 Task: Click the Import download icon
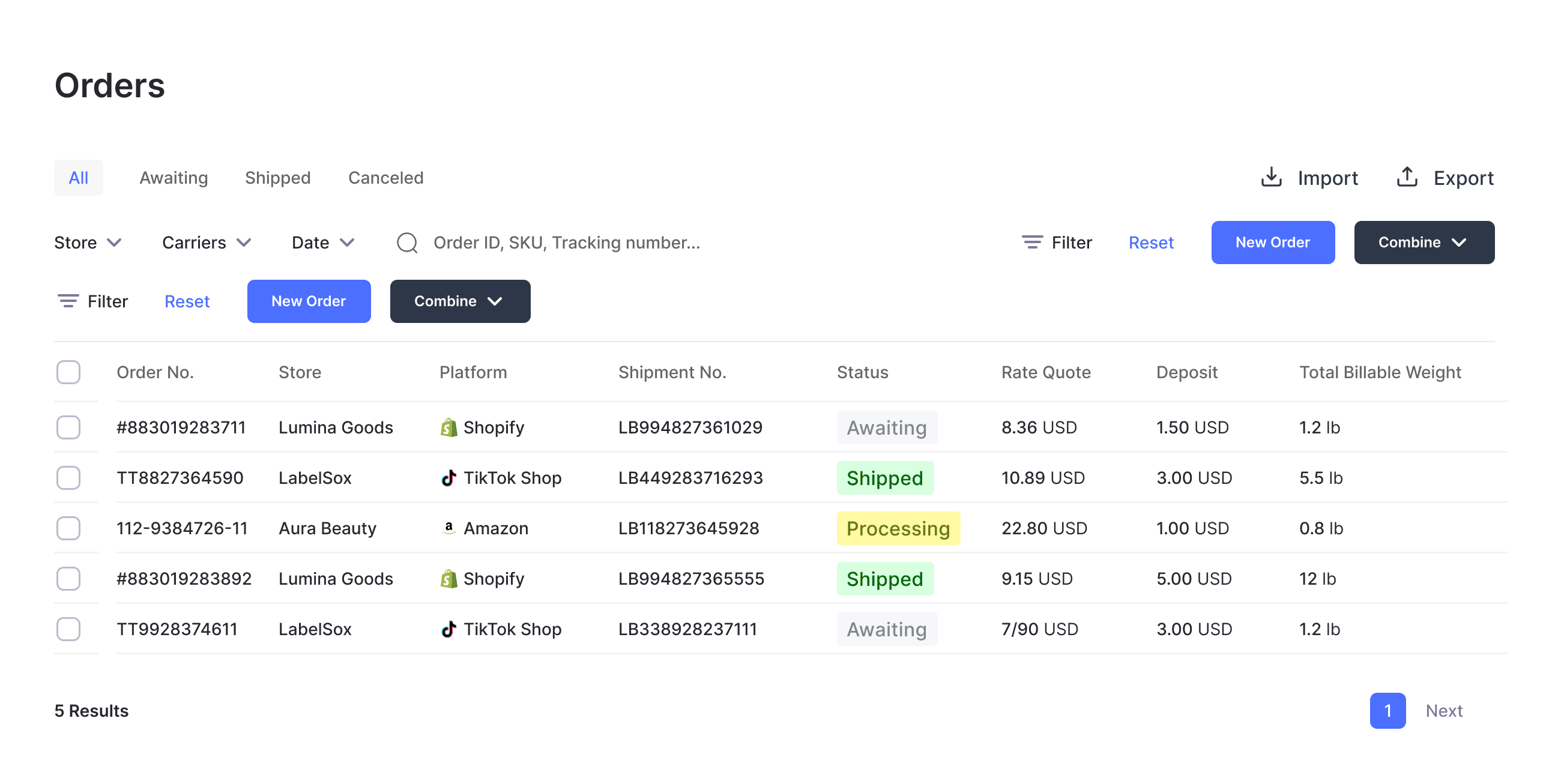[1271, 177]
